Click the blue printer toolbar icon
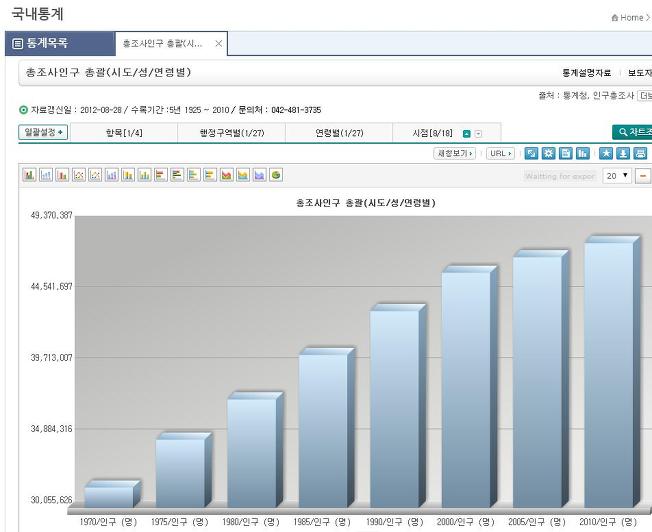The image size is (652, 532). pyautogui.click(x=640, y=153)
